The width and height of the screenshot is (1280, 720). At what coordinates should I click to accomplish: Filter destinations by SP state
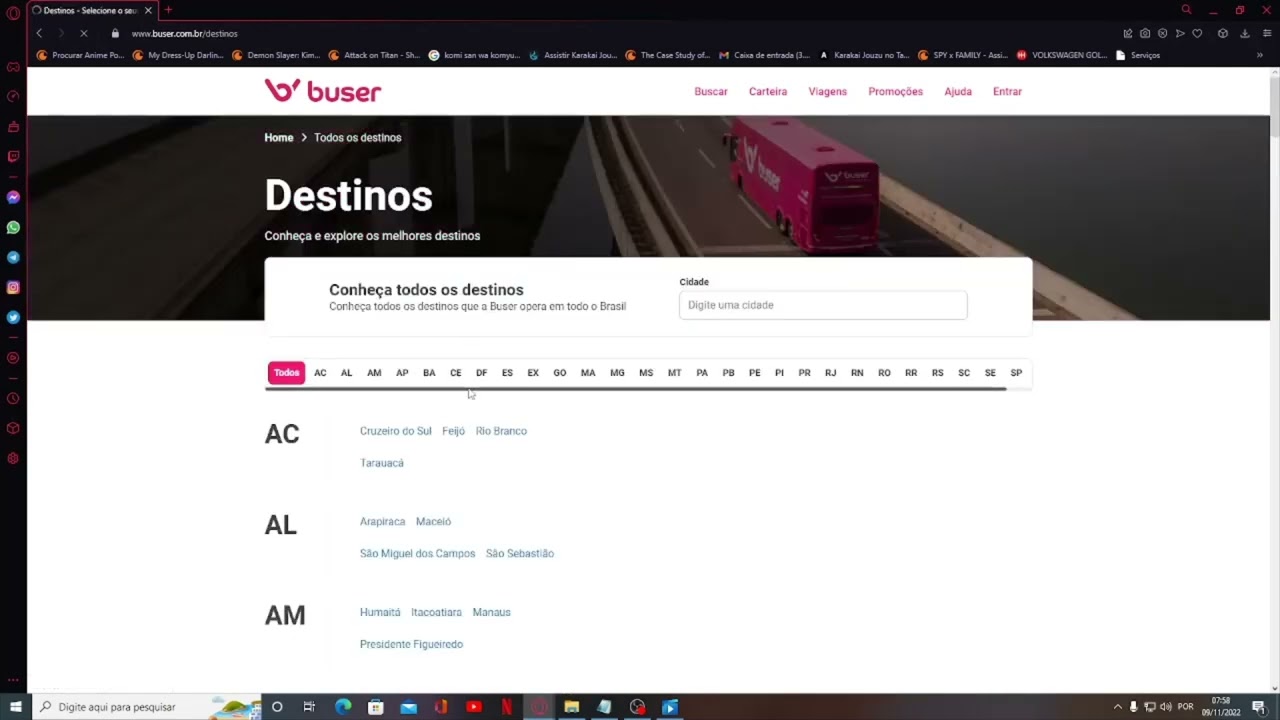point(1016,373)
